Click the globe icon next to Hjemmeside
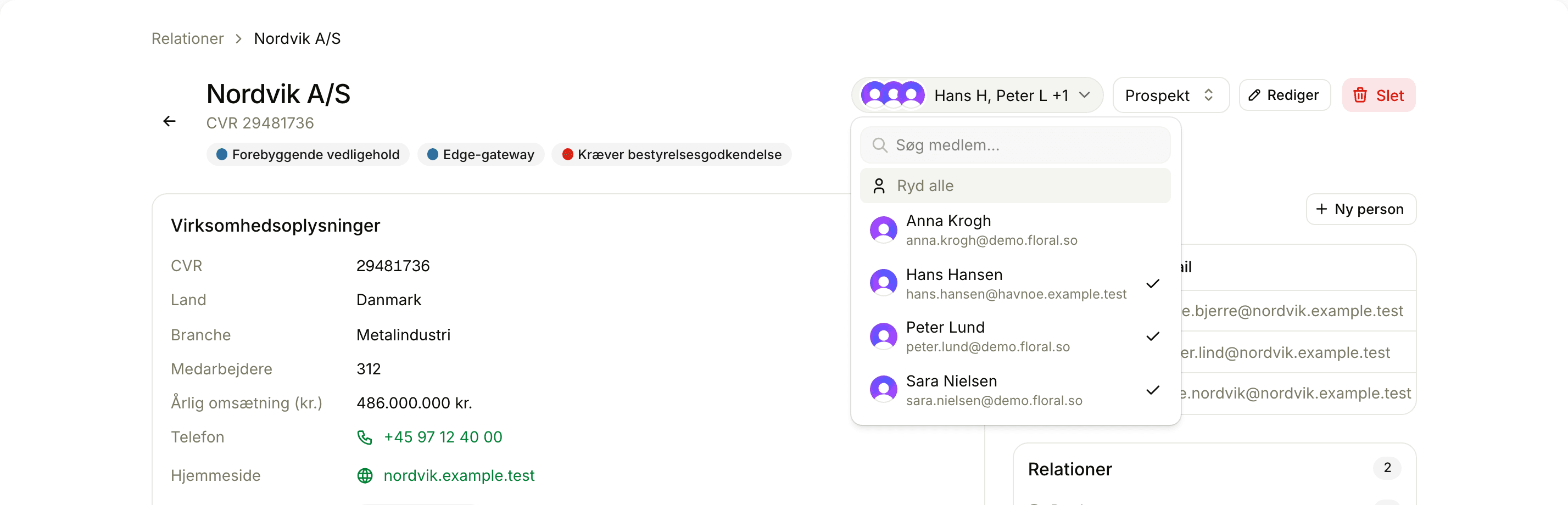 (x=365, y=476)
